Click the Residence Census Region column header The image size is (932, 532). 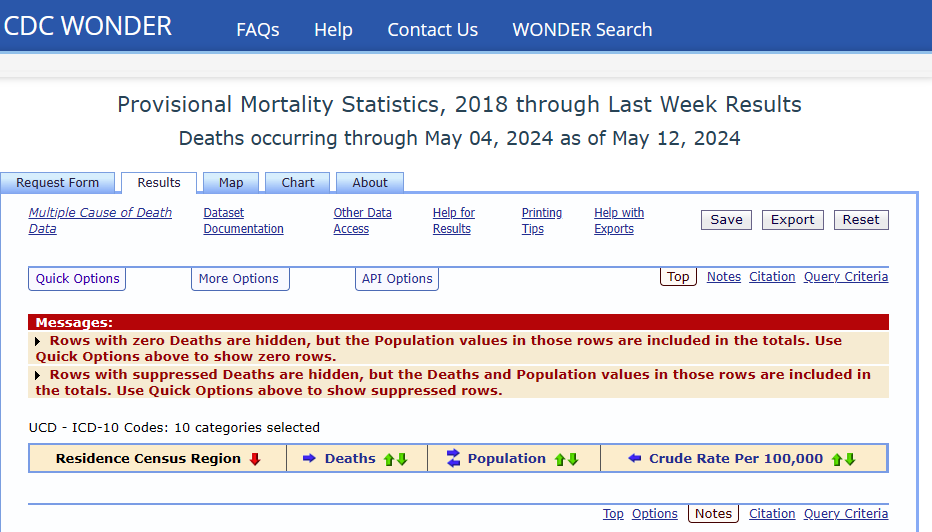(148, 459)
